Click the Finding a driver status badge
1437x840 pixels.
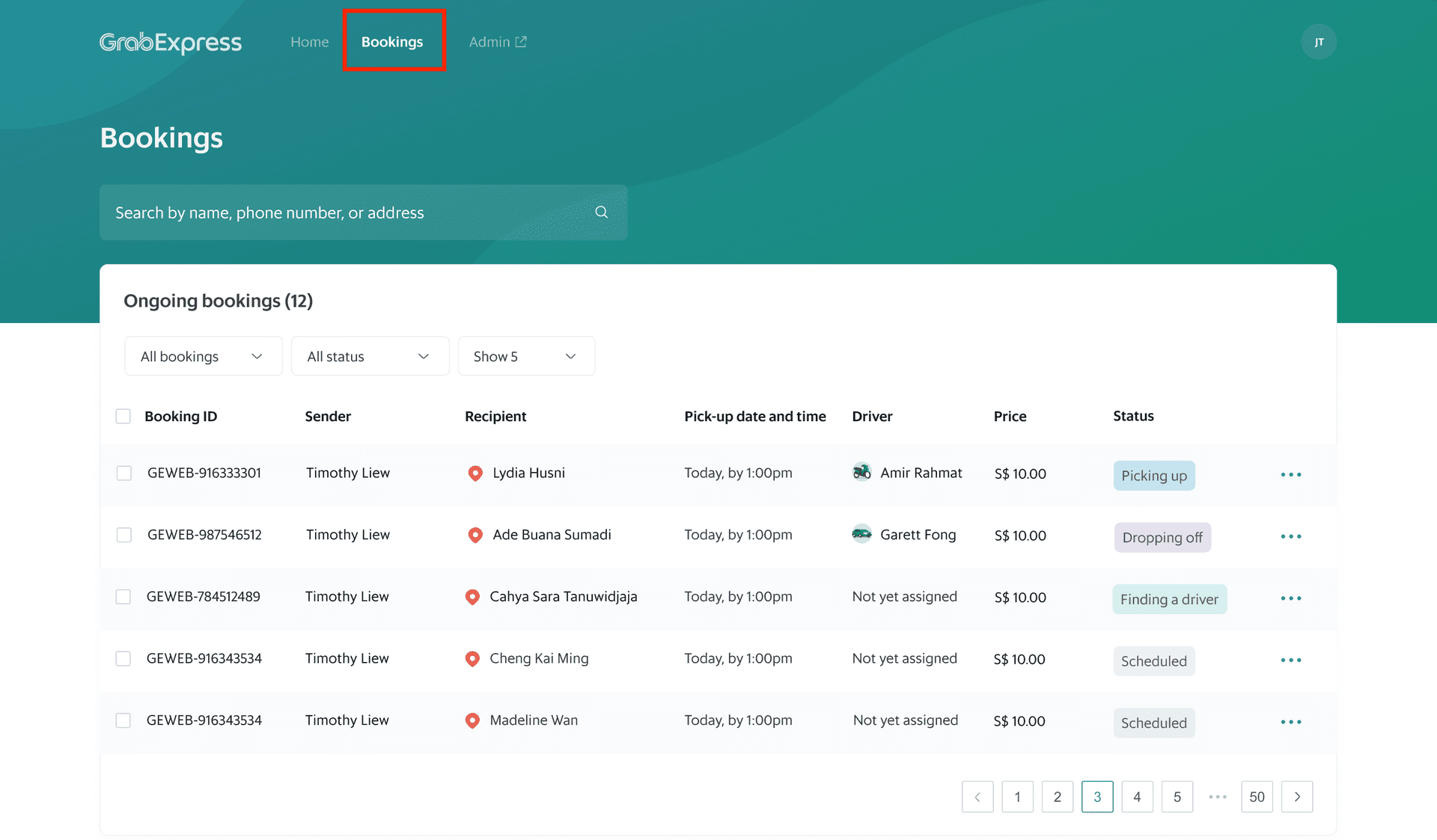pos(1169,600)
